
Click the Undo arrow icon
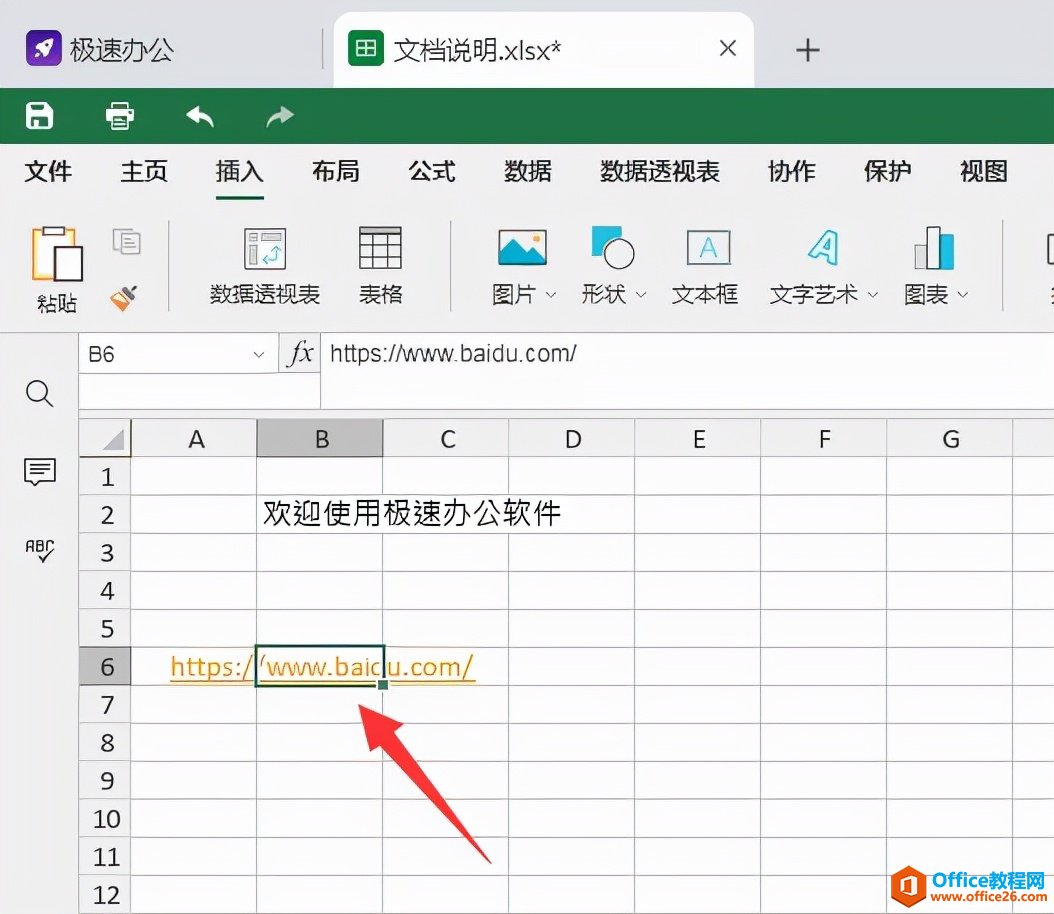[x=199, y=116]
